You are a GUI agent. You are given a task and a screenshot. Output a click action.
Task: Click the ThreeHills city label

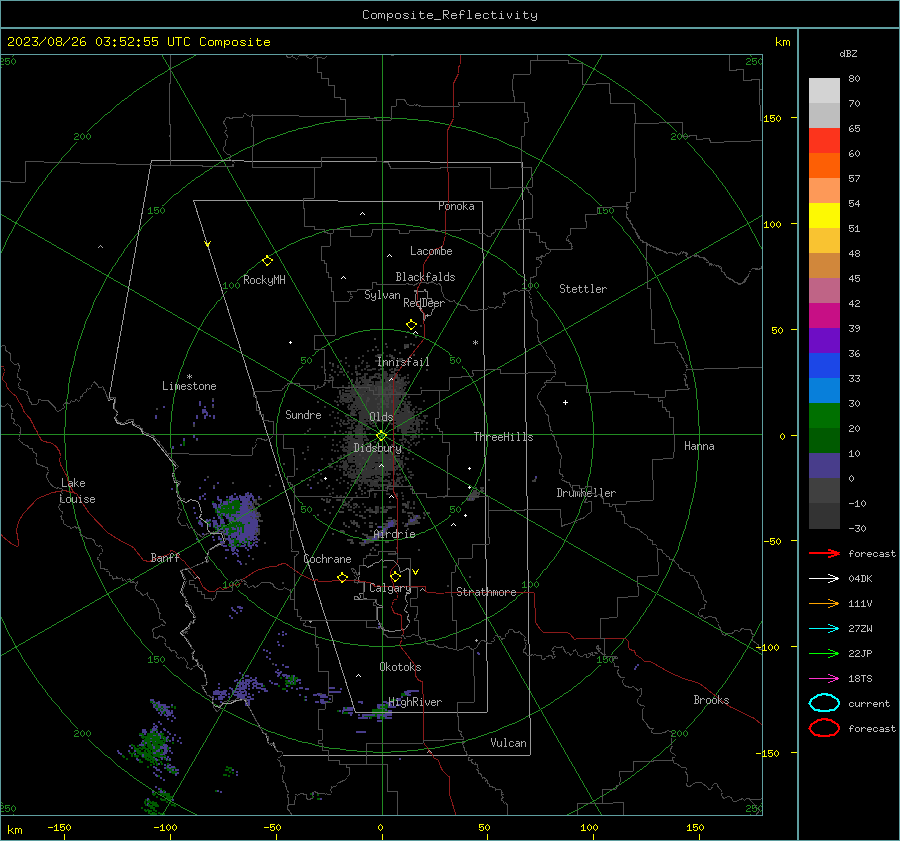click(503, 437)
